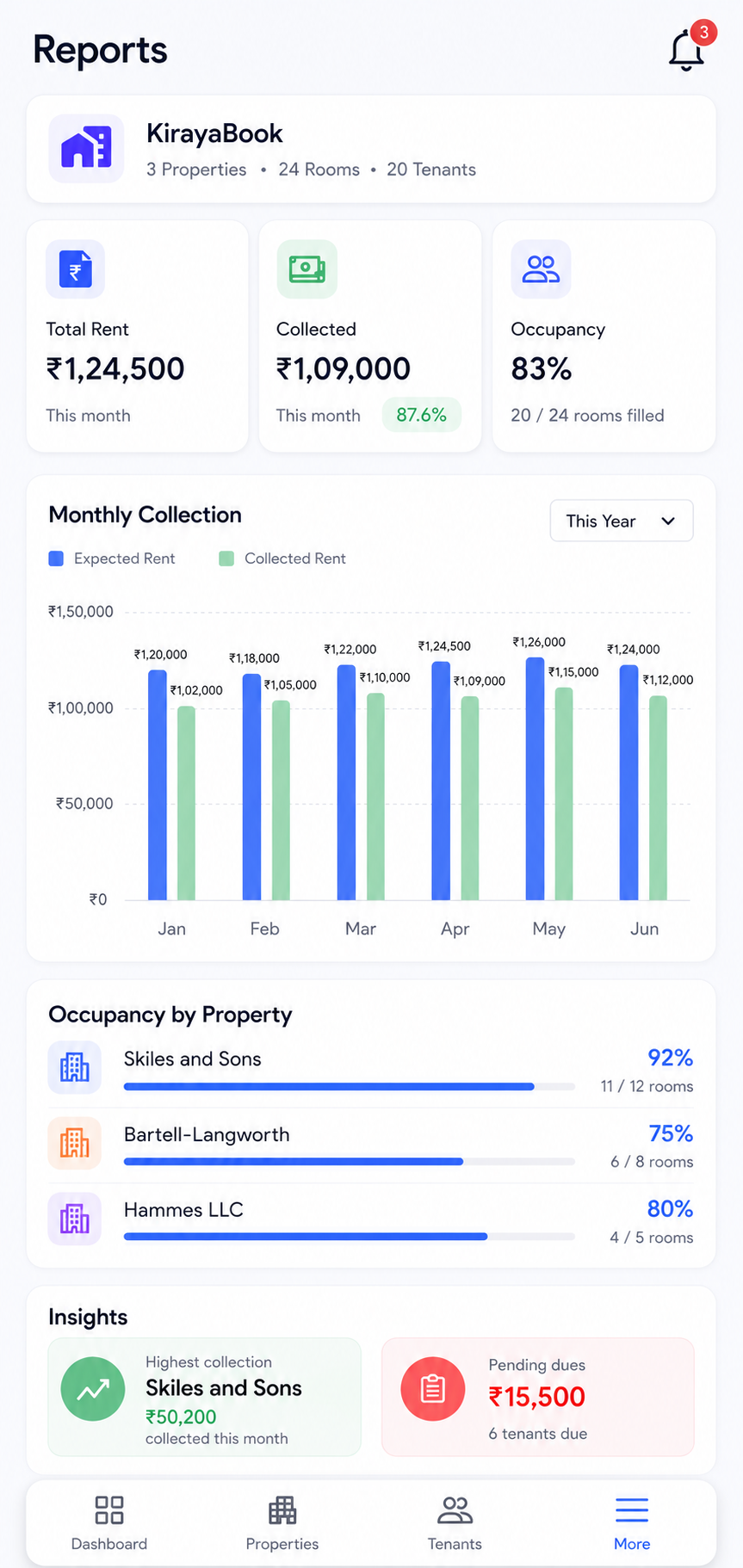Screen dimensions: 743x1568
Task: Toggle Expected Rent legend blue swatch
Action: tap(56, 559)
